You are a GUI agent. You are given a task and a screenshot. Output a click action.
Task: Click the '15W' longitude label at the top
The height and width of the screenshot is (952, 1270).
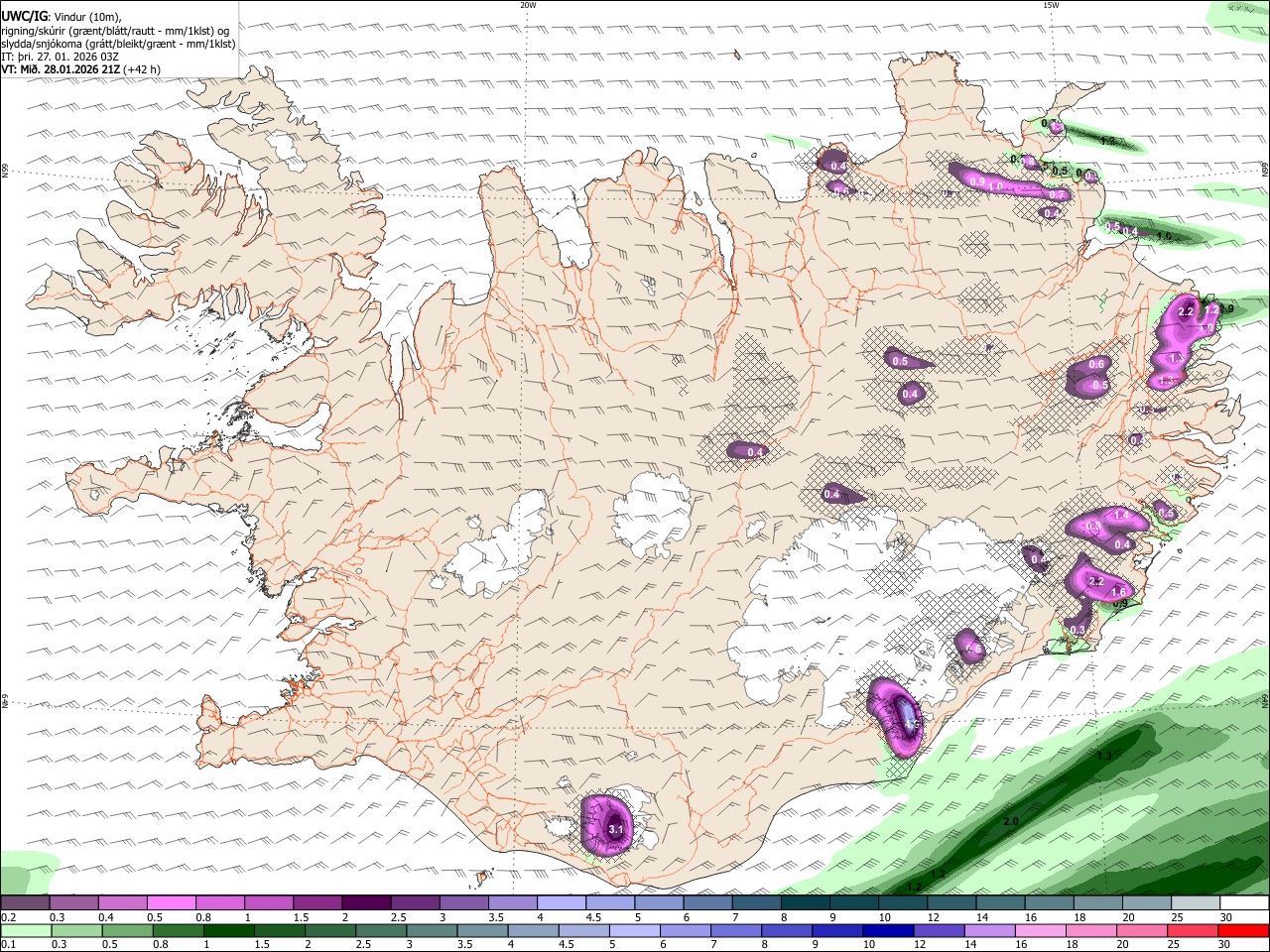click(1051, 5)
